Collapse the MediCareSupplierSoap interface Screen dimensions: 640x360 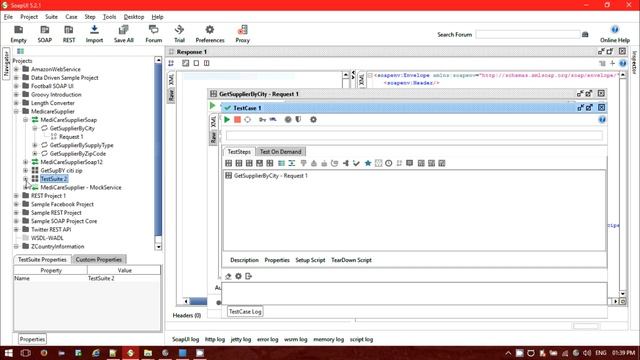25,120
